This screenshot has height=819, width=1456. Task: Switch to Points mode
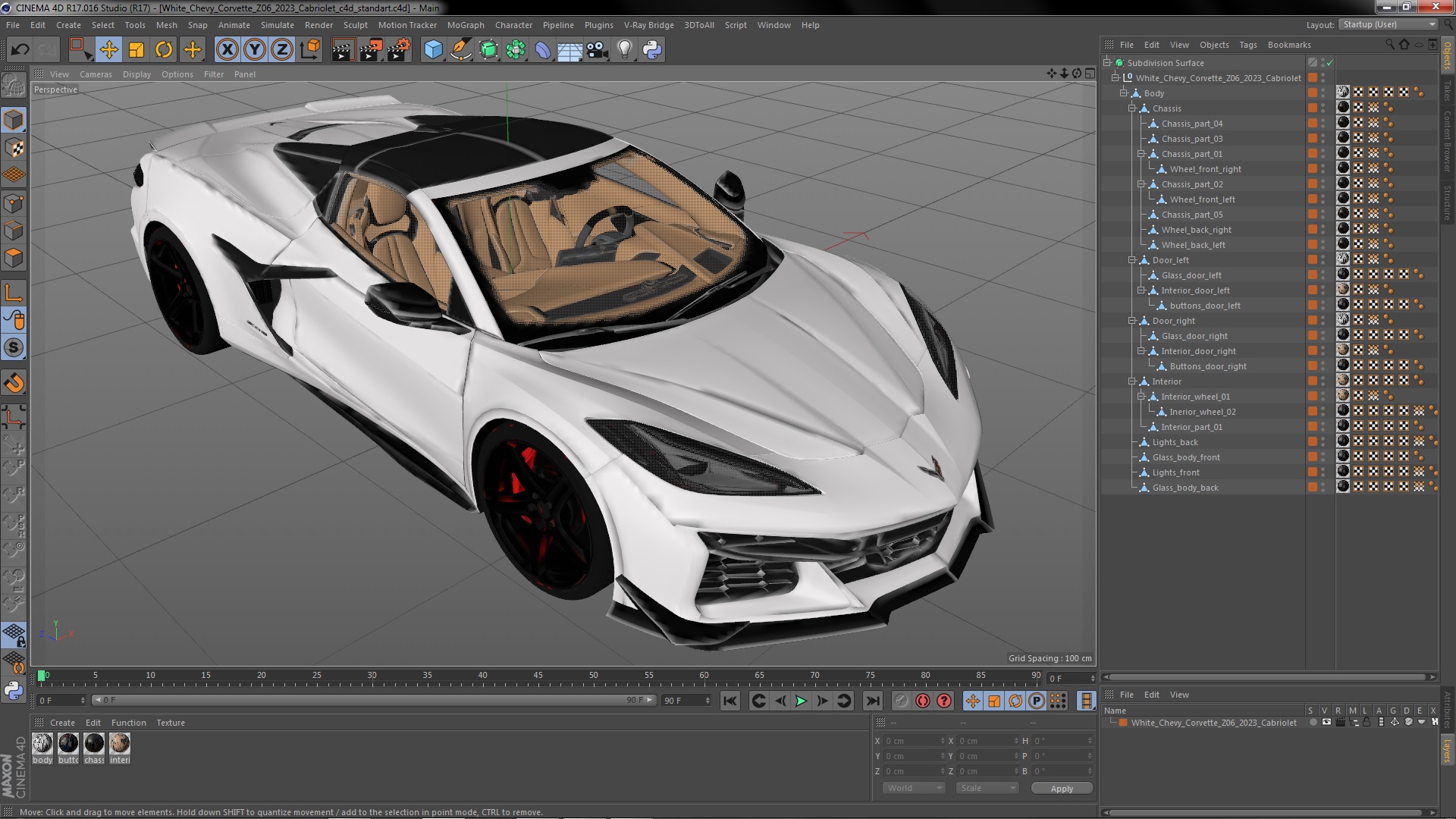(14, 202)
